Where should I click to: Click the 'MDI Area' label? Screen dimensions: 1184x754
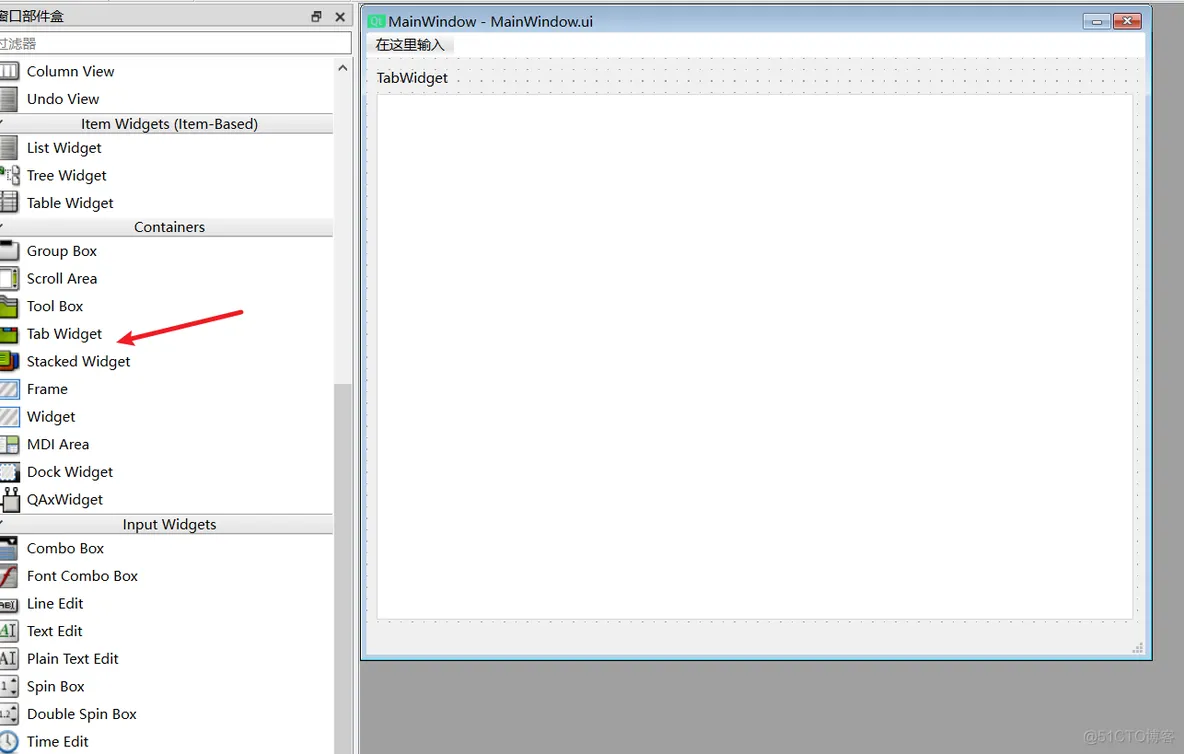coord(58,444)
